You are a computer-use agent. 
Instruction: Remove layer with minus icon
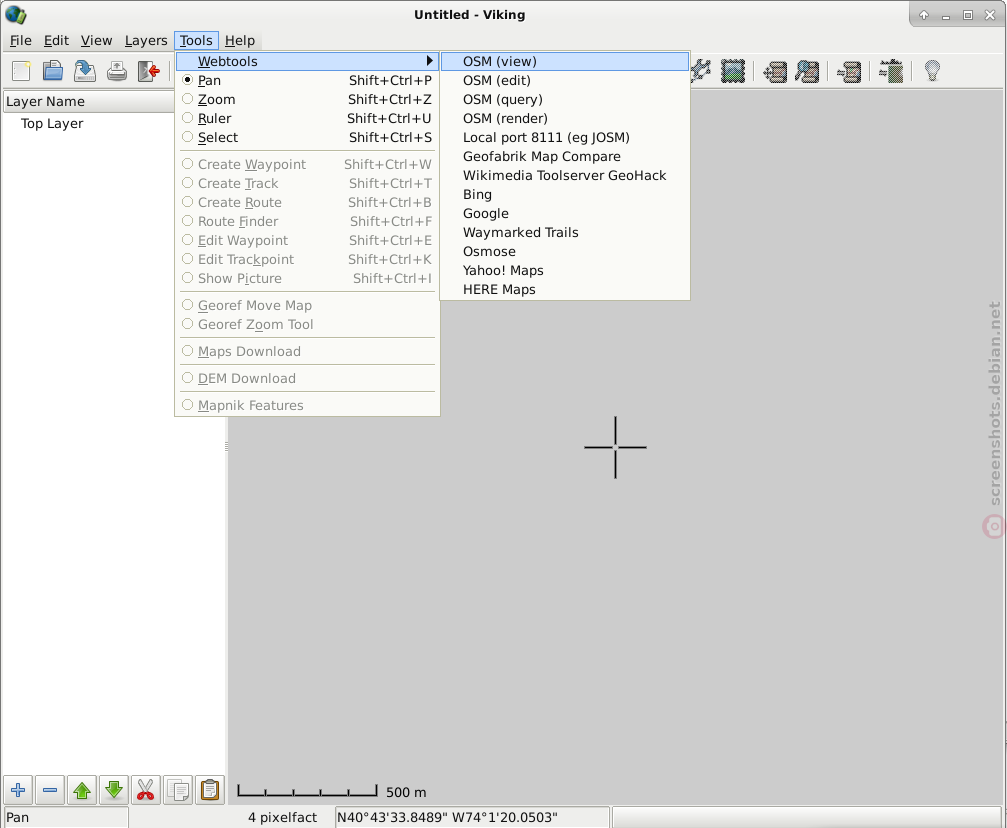click(50, 790)
